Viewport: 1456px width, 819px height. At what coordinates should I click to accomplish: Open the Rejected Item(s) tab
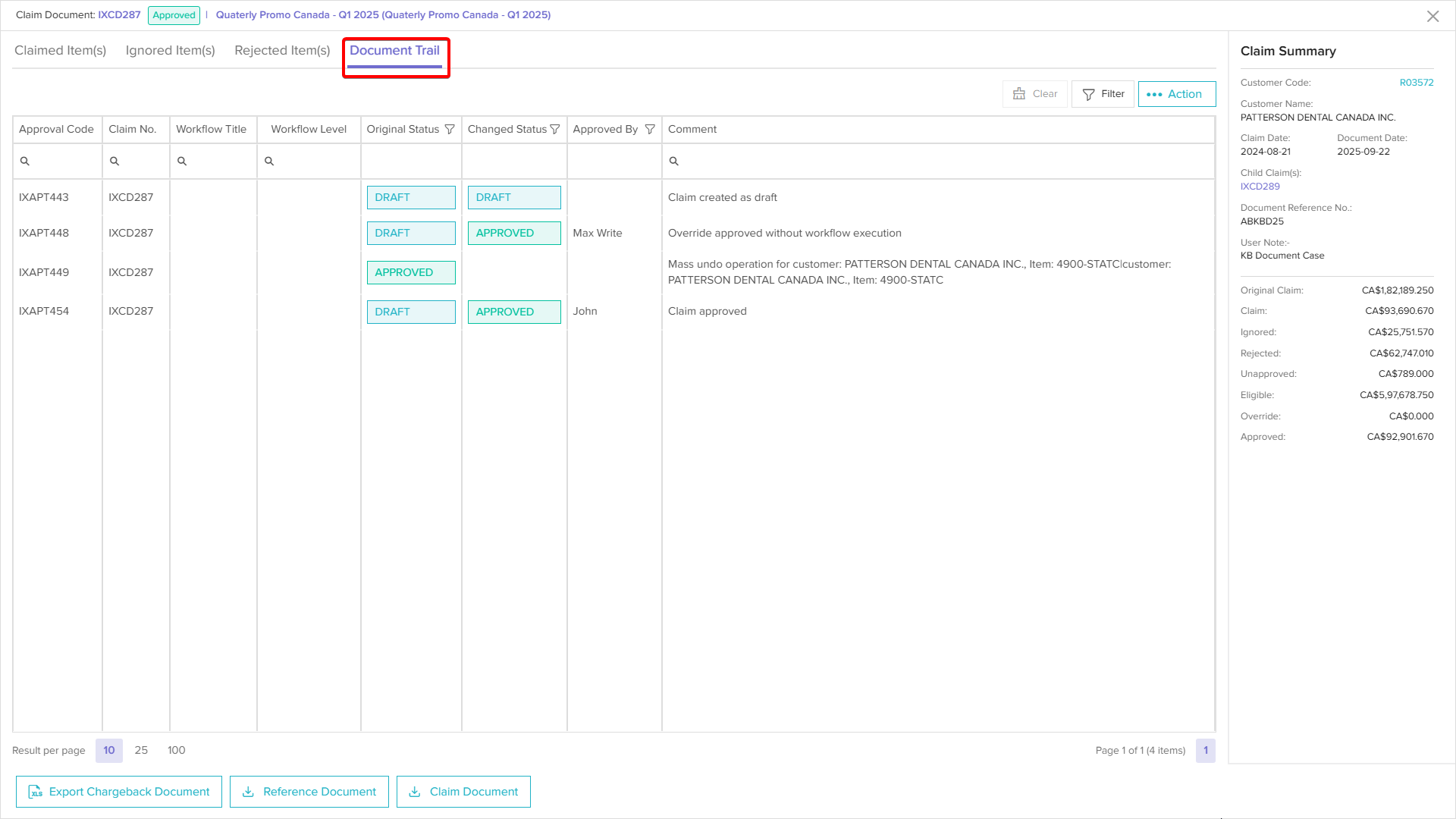(282, 51)
